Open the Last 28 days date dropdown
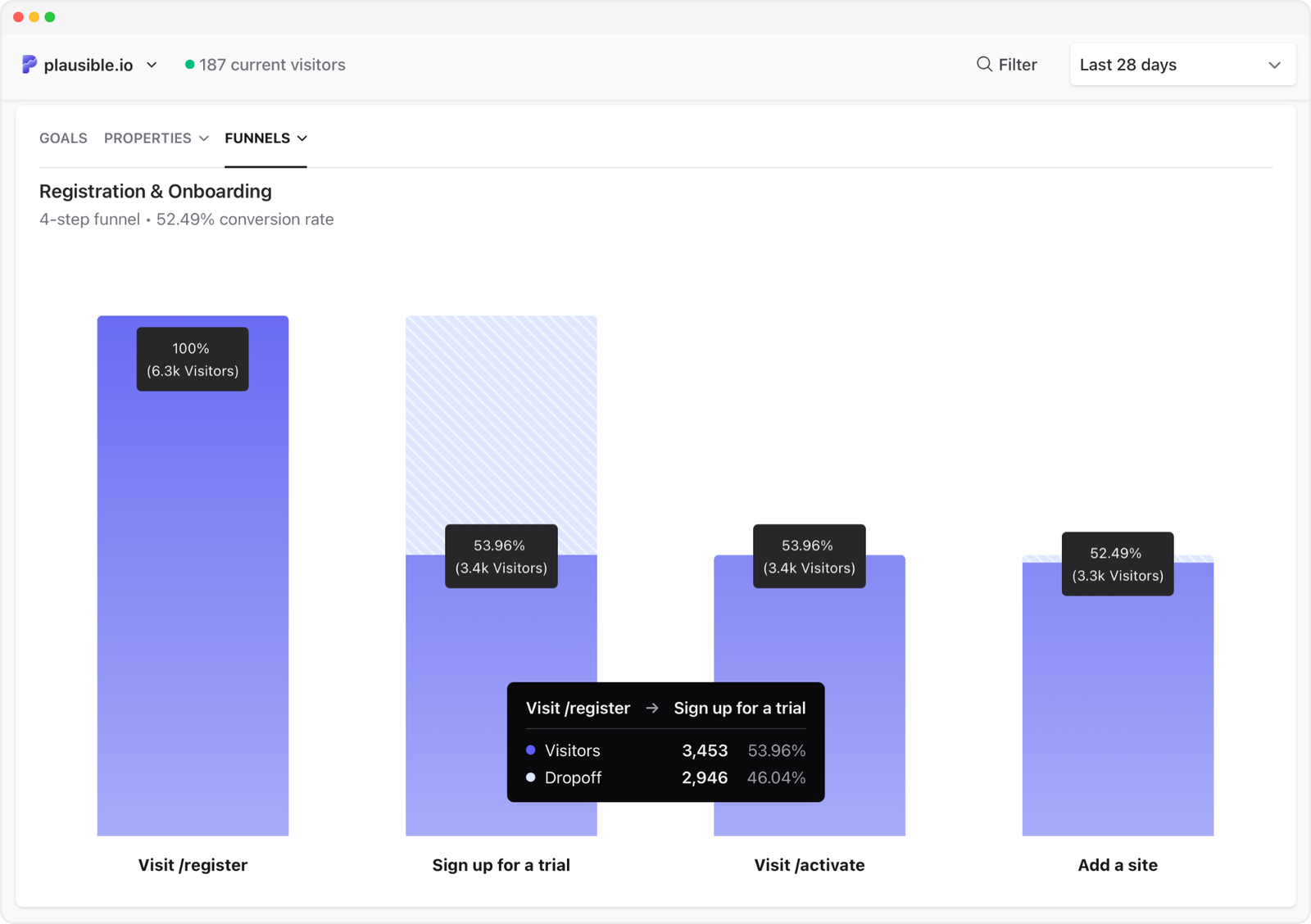Image resolution: width=1311 pixels, height=924 pixels. (x=1182, y=65)
